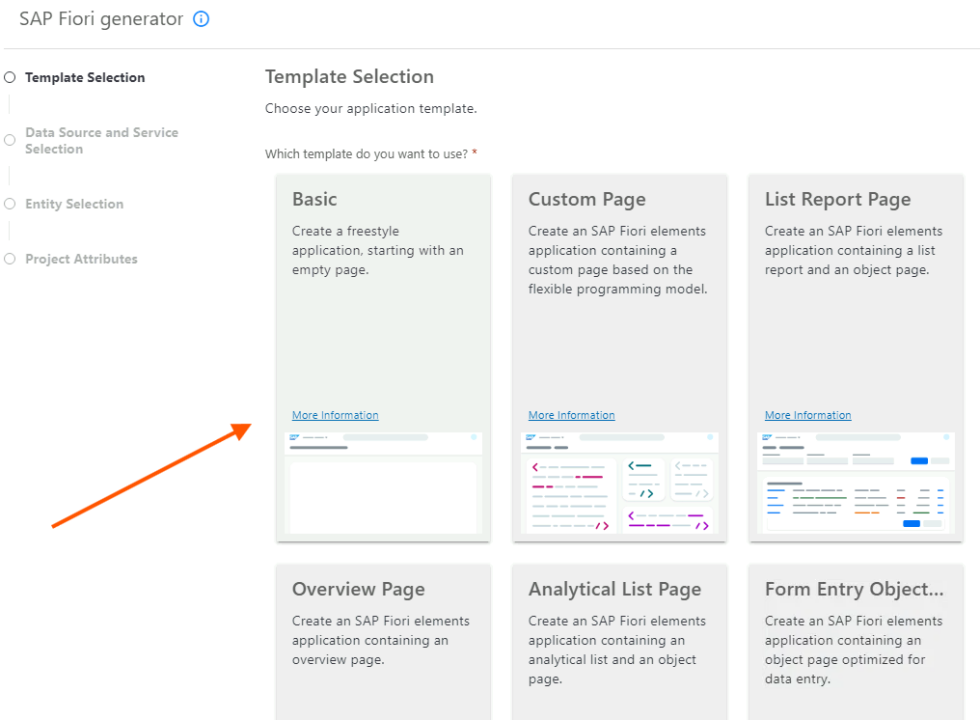This screenshot has width=980, height=720.
Task: Click the List Report Page description text
Action: (x=853, y=250)
